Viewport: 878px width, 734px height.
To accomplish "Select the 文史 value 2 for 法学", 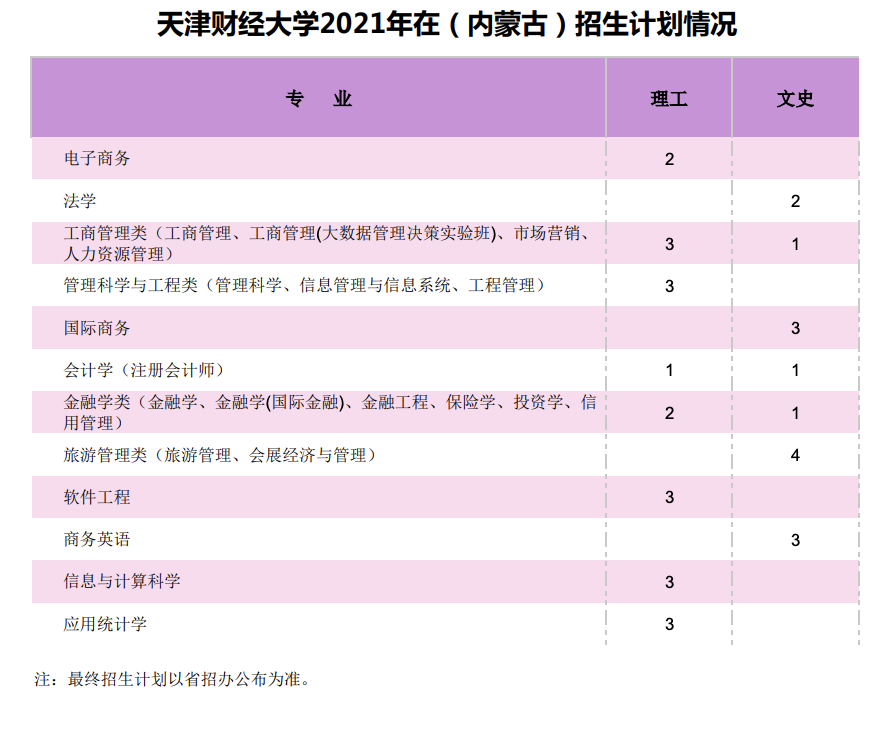I will pyautogui.click(x=795, y=201).
